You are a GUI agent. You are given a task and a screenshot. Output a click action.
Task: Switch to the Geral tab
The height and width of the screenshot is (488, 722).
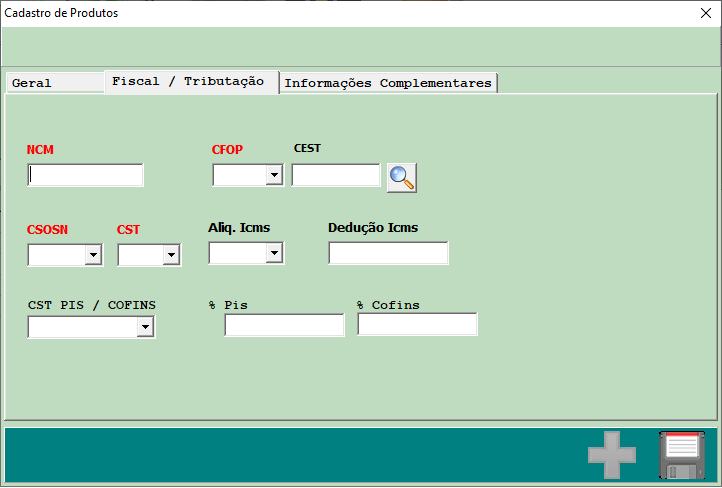(x=53, y=83)
